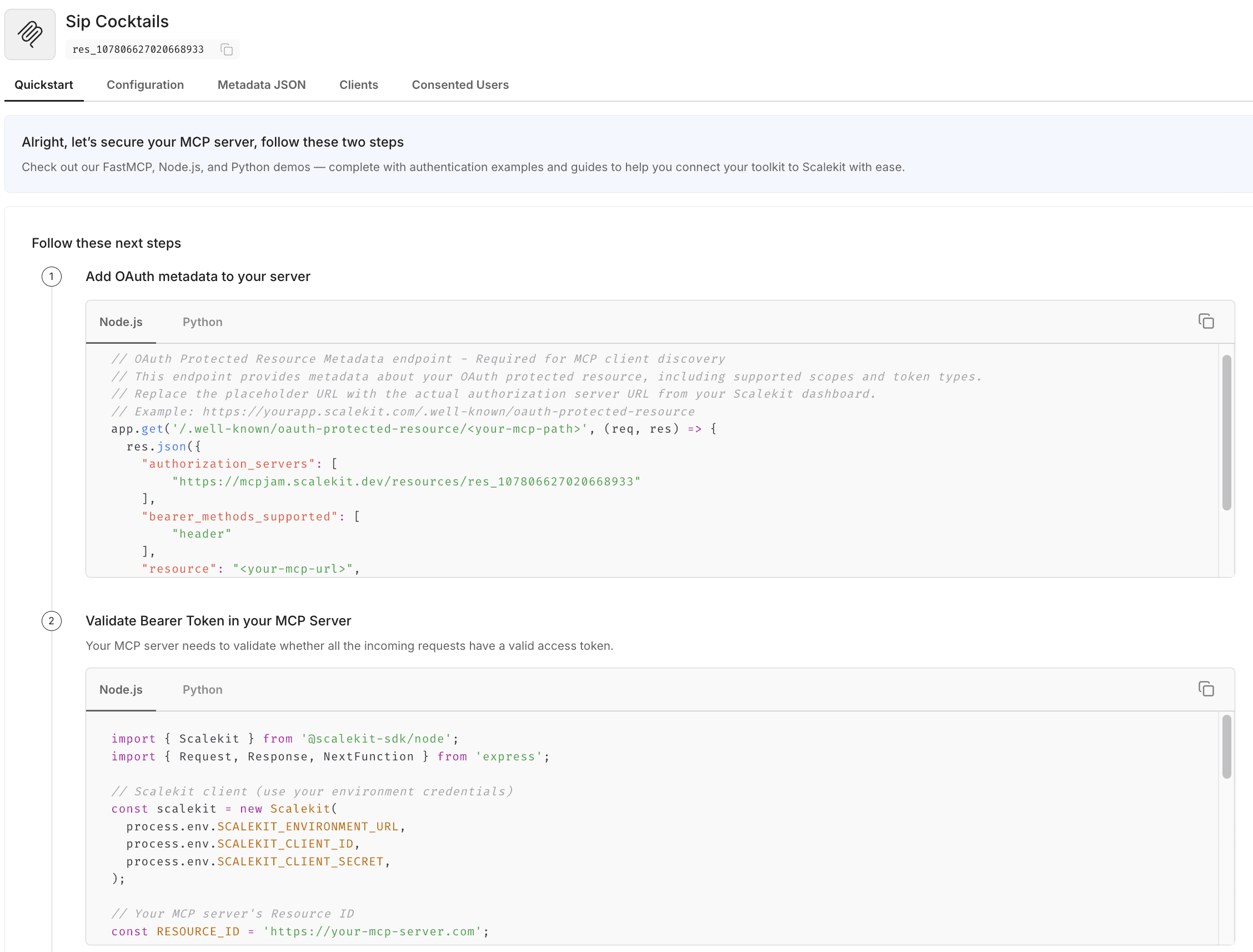
Task: Click the authorization server URL in code
Action: point(406,482)
